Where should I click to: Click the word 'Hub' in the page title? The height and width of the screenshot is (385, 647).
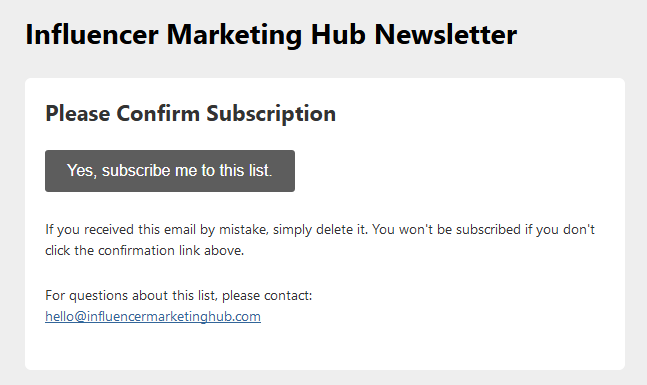pos(338,34)
